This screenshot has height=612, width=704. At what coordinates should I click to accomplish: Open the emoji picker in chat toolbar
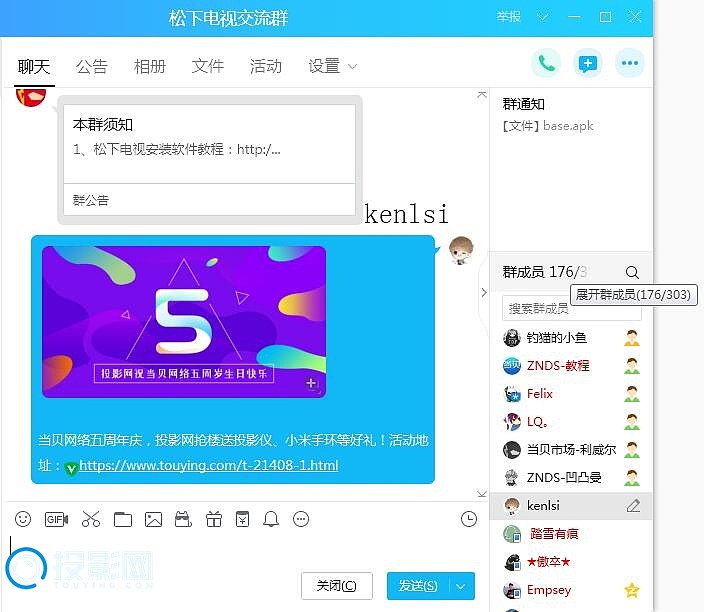[23, 519]
